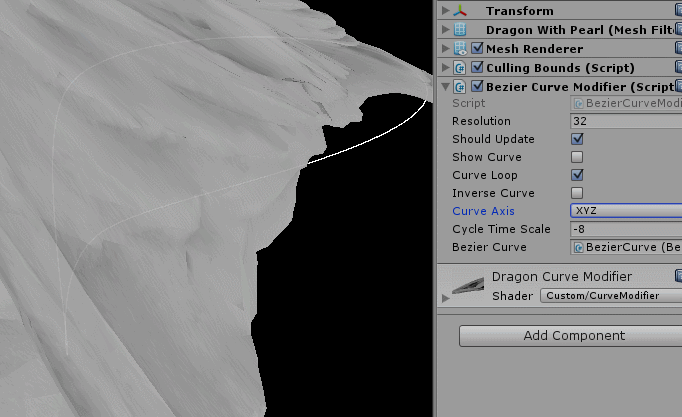This screenshot has height=417, width=682.
Task: Disable the Bezier Curve Modifier component checkbox
Action: click(477, 86)
